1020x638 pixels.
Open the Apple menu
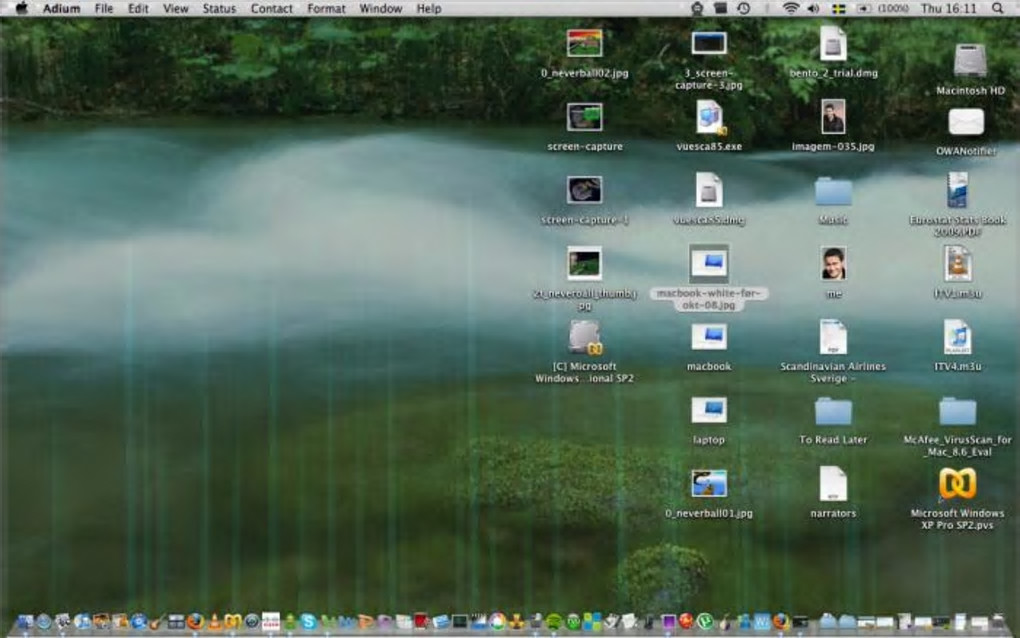coord(21,8)
